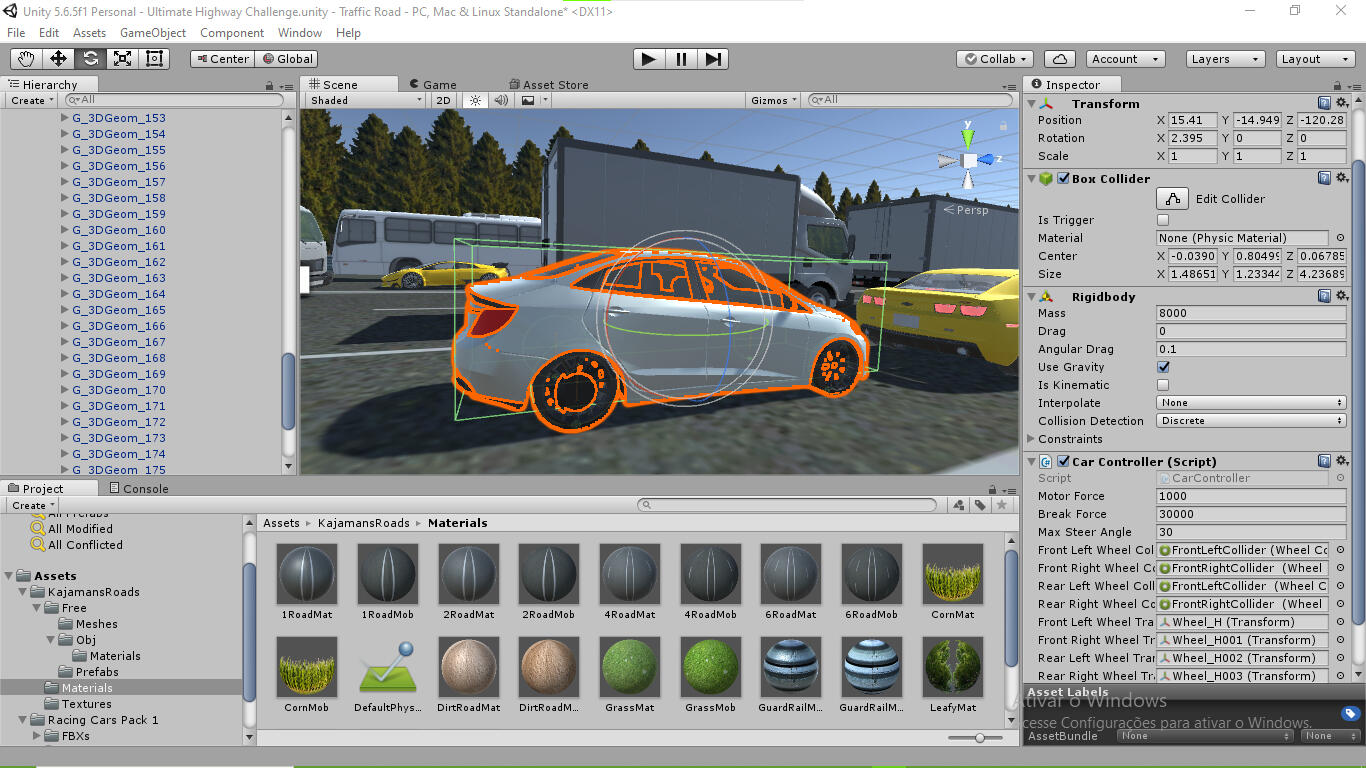This screenshot has width=1366, height=768.
Task: Expand the Constraints section in Rigidbody
Action: (x=1031, y=439)
